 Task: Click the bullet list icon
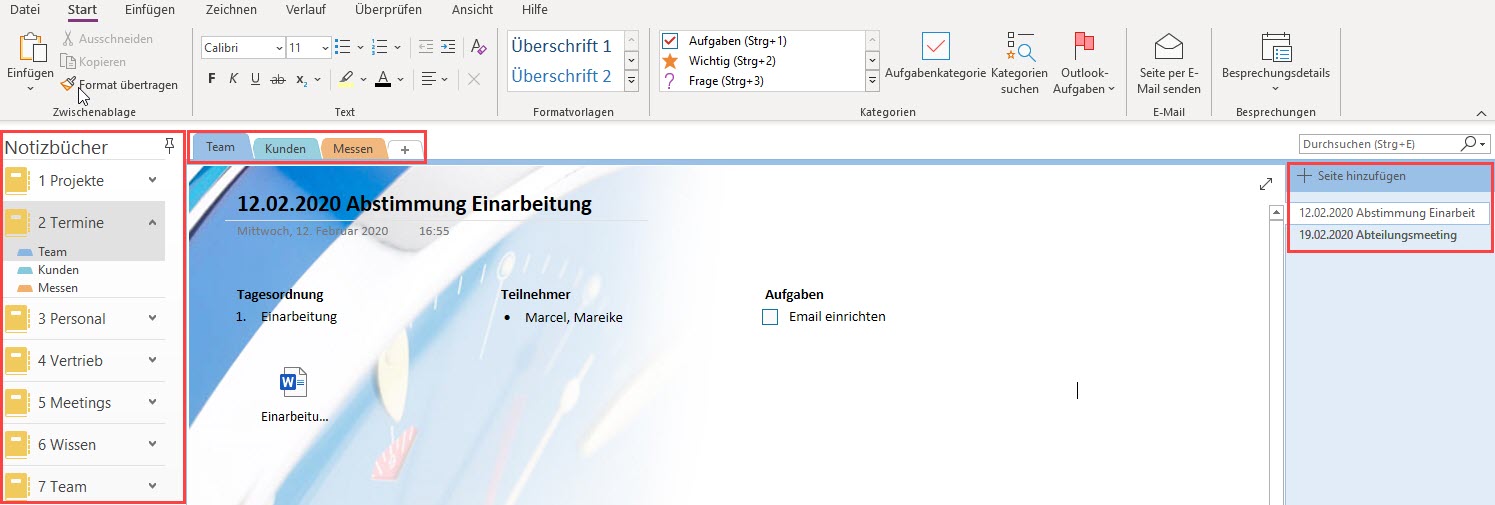[x=343, y=47]
